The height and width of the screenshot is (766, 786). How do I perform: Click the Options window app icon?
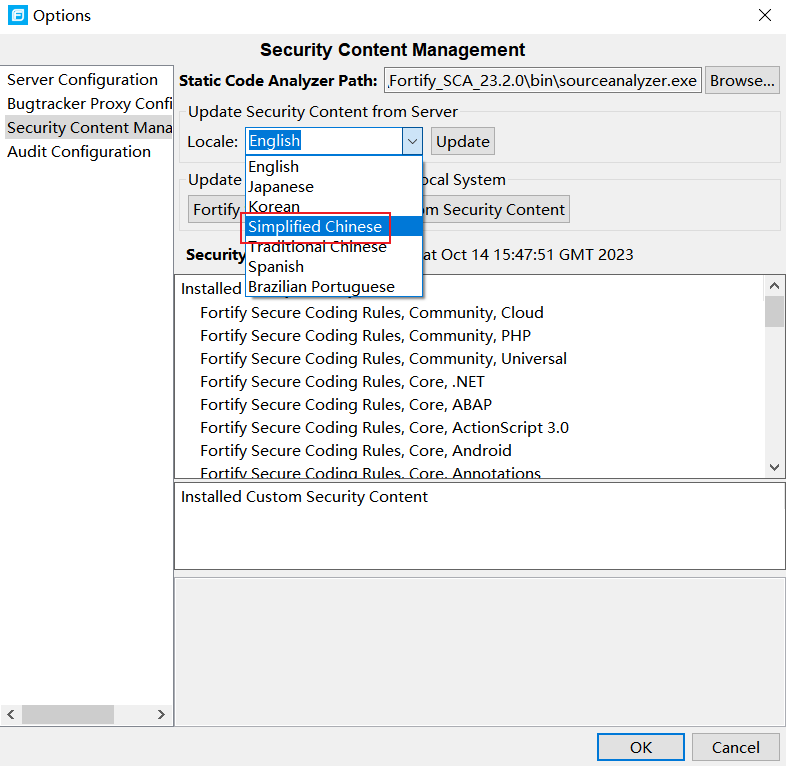tap(18, 16)
